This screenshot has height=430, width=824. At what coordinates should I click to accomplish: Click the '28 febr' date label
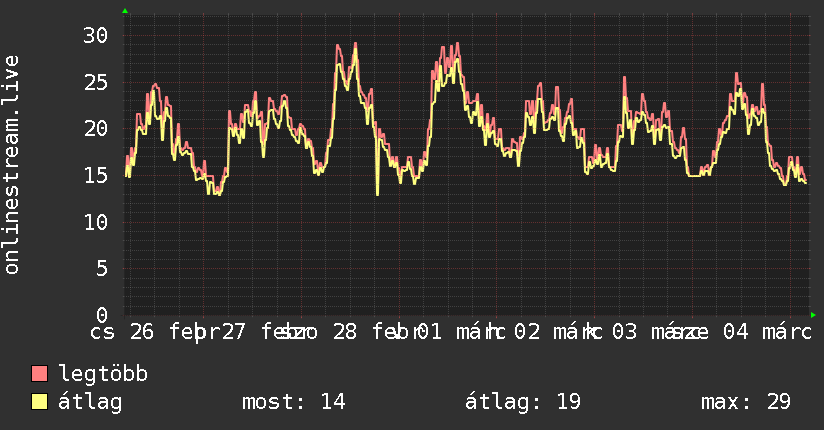[376, 332]
